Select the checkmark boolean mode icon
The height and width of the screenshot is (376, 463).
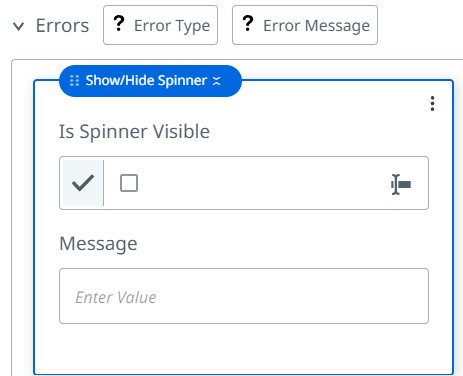(x=83, y=183)
